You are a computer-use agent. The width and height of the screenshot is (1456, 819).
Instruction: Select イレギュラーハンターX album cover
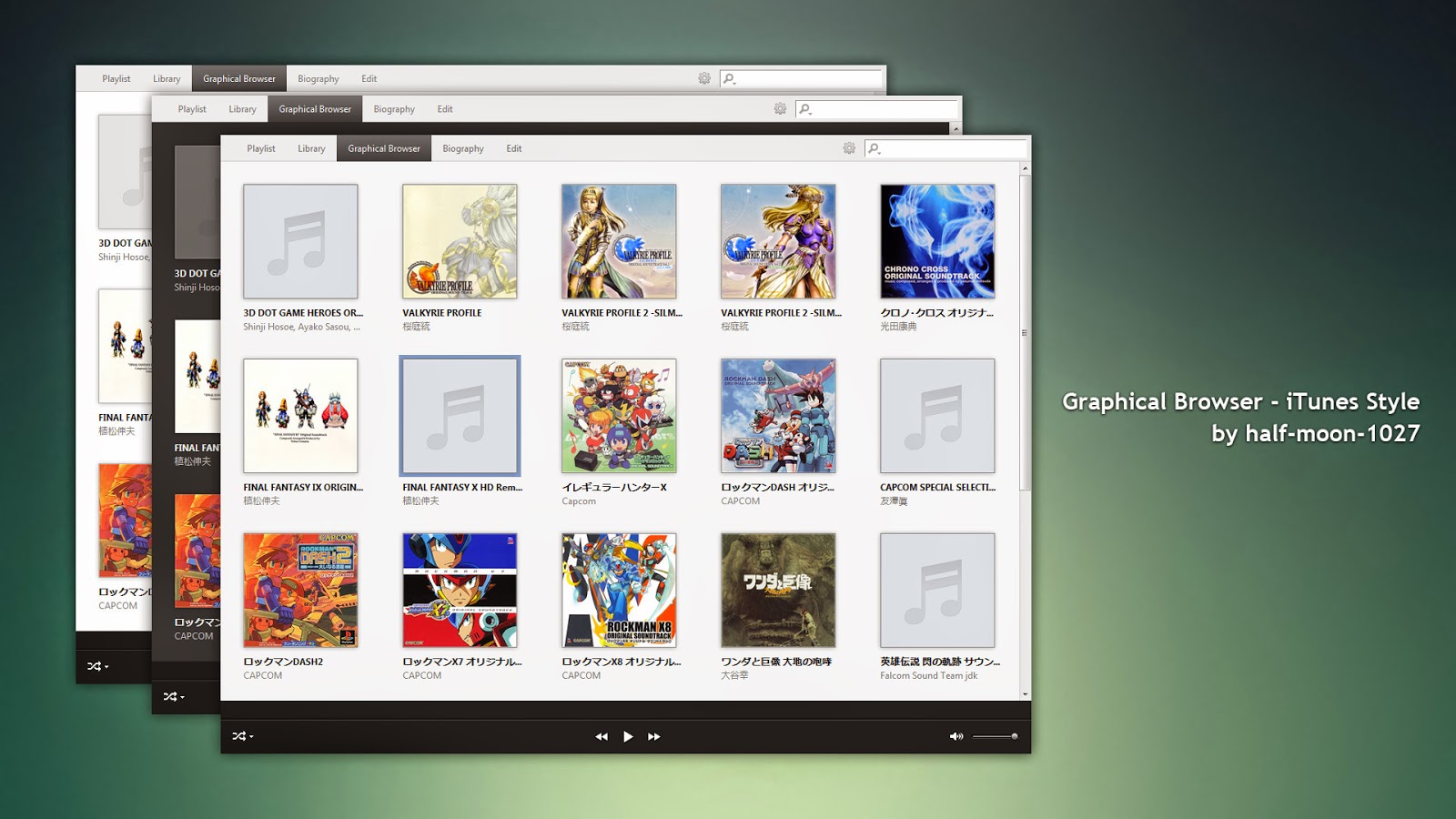619,416
